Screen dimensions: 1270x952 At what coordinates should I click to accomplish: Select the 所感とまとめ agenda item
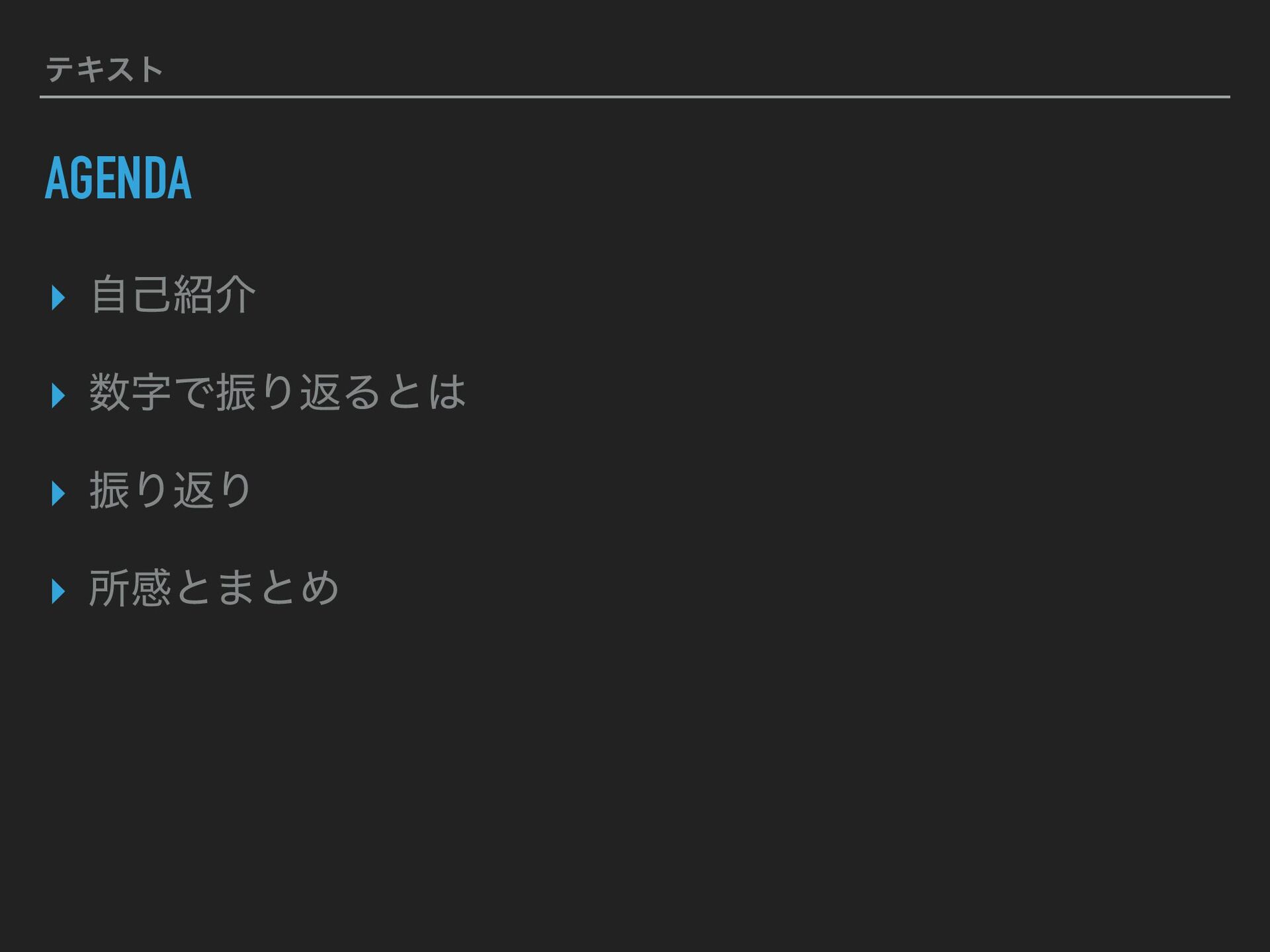pyautogui.click(x=214, y=588)
